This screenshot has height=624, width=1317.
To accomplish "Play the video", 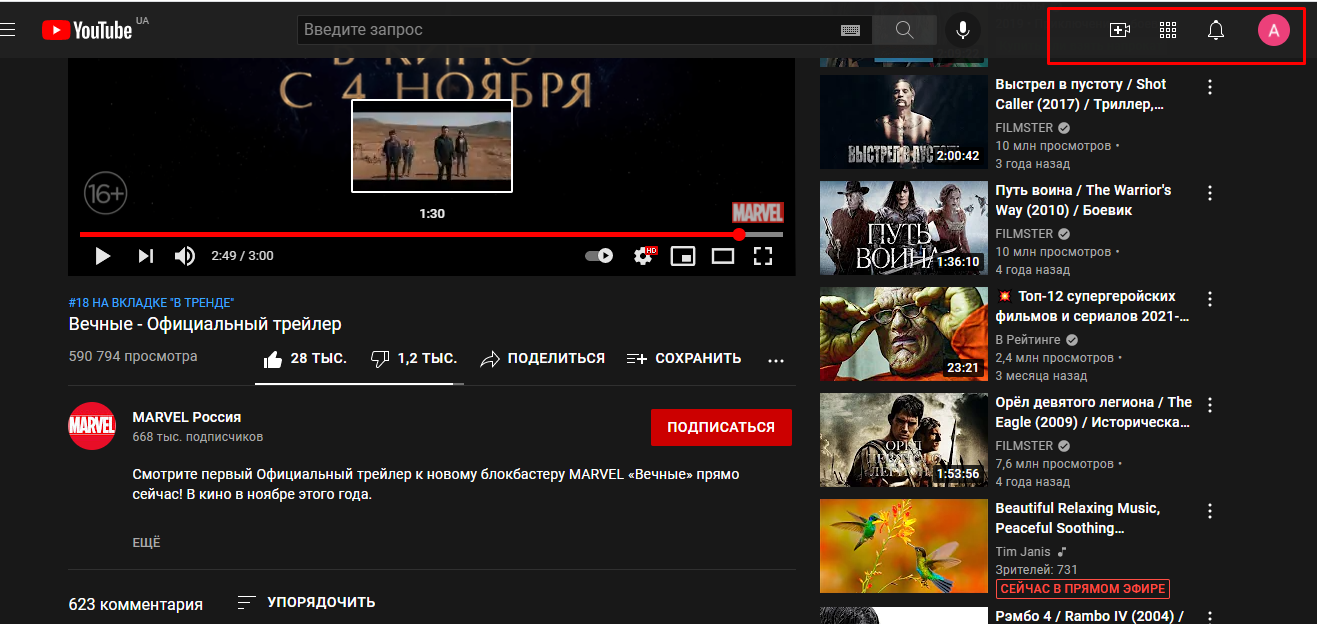I will click(x=102, y=256).
